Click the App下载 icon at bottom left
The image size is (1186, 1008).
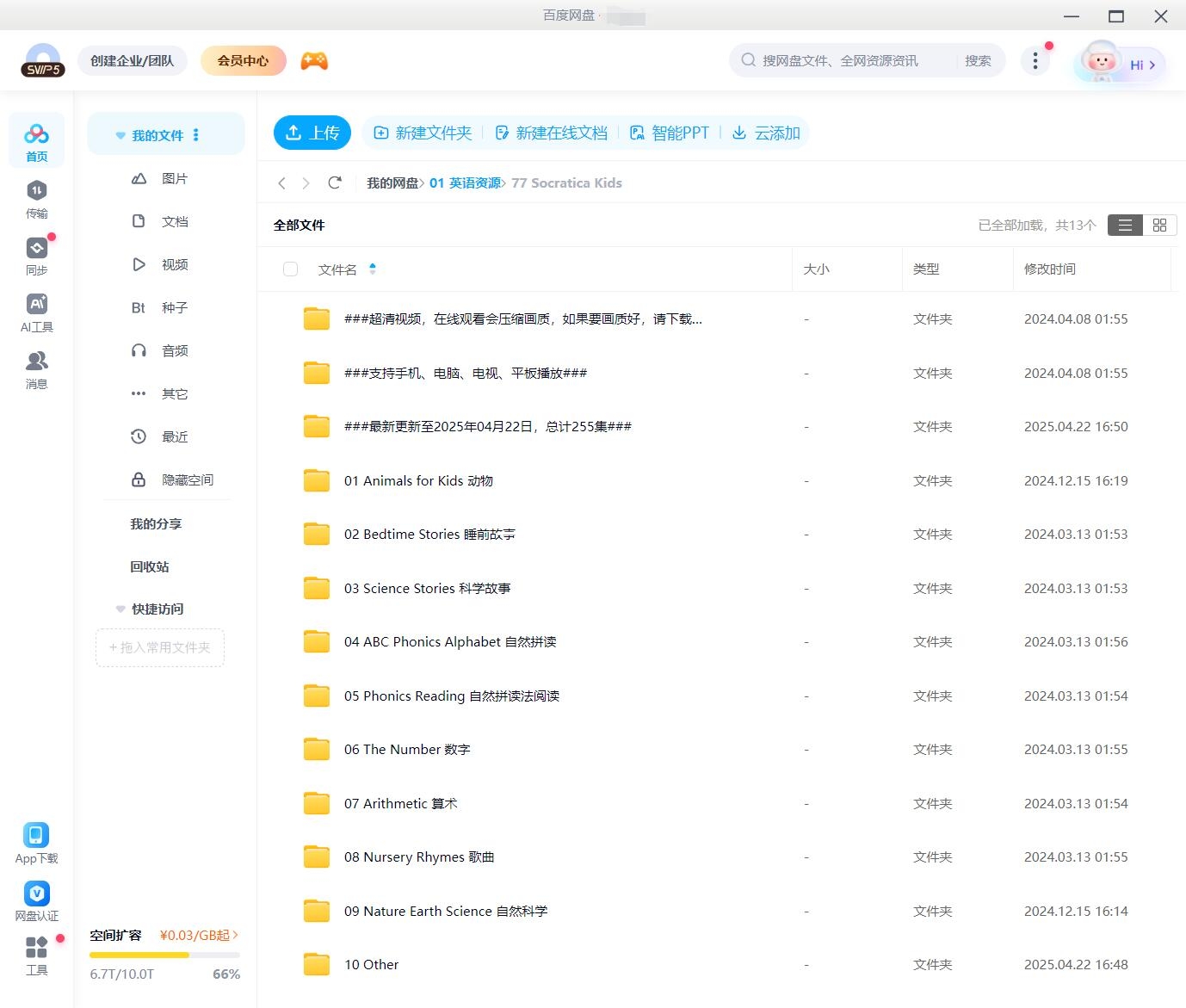click(36, 834)
